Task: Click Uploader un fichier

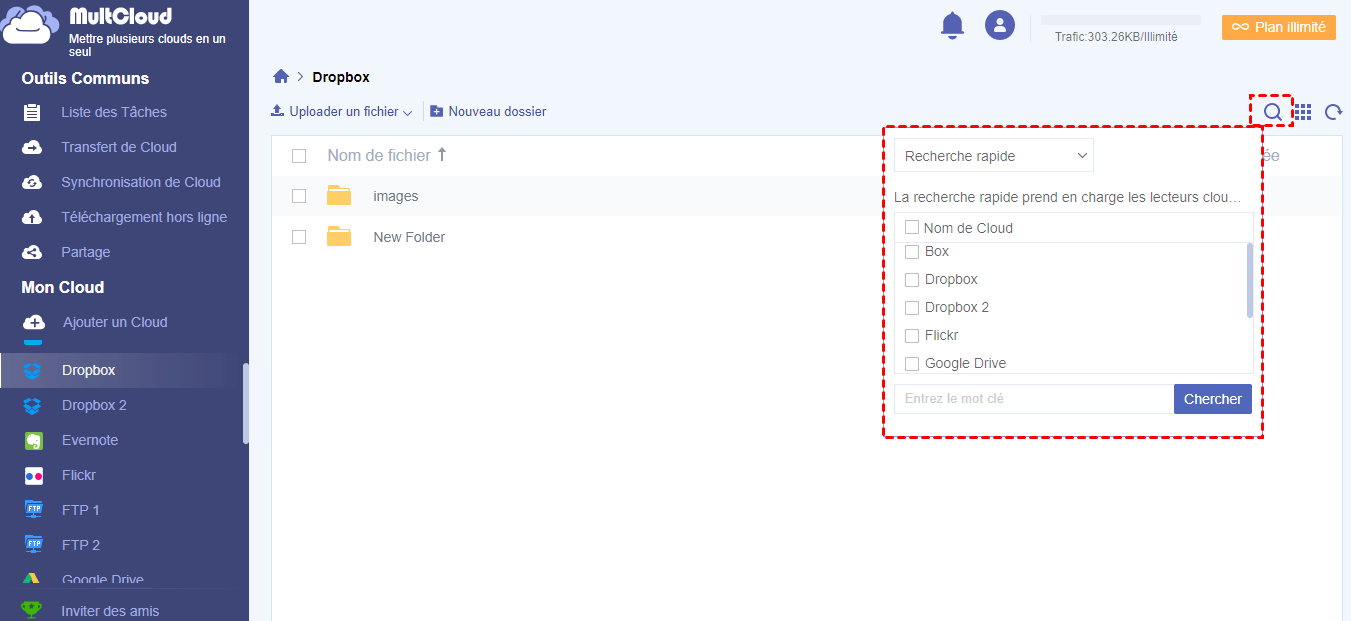Action: [344, 112]
